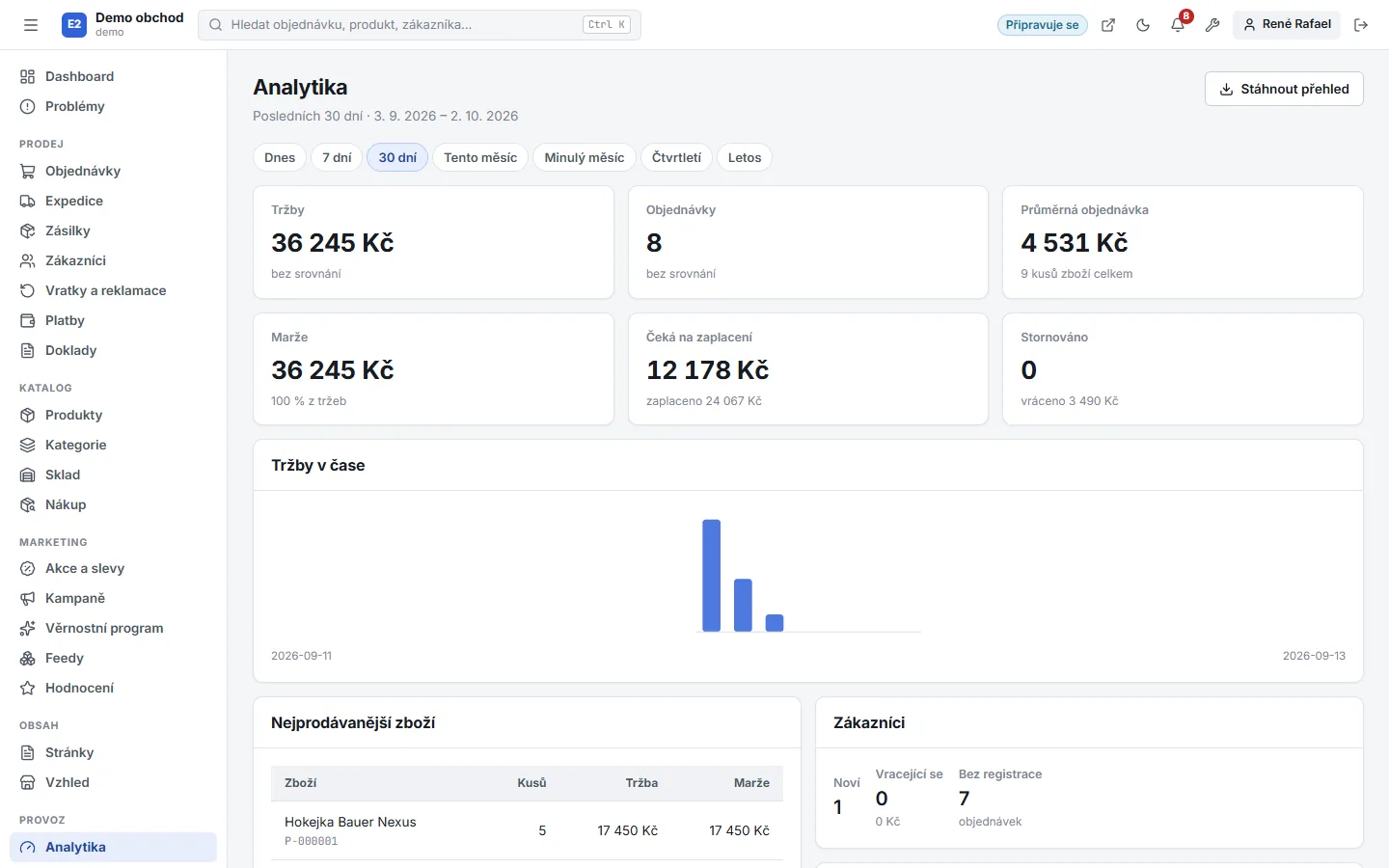Select the Dnes period filter
This screenshot has height=868, width=1389.
(x=280, y=157)
